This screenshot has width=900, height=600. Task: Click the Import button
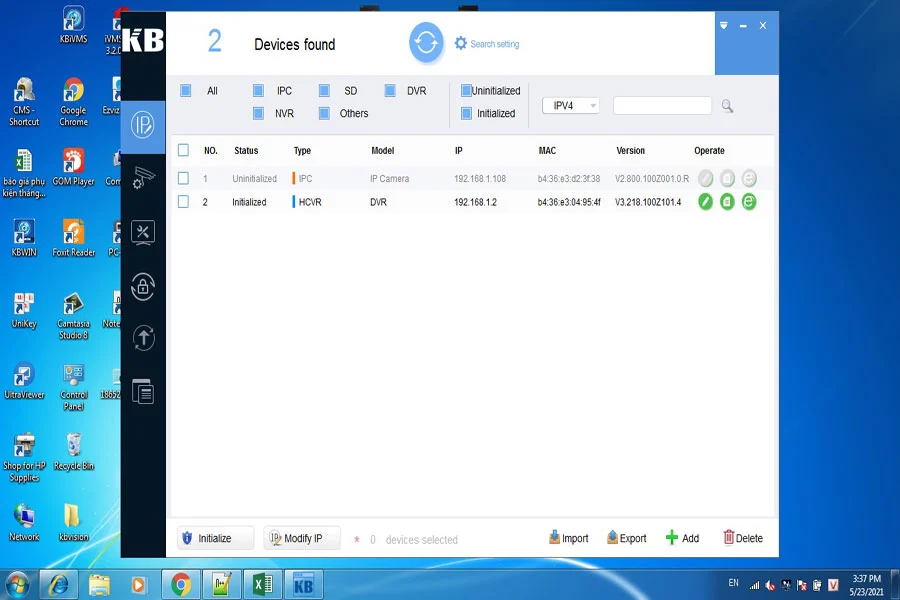(569, 538)
